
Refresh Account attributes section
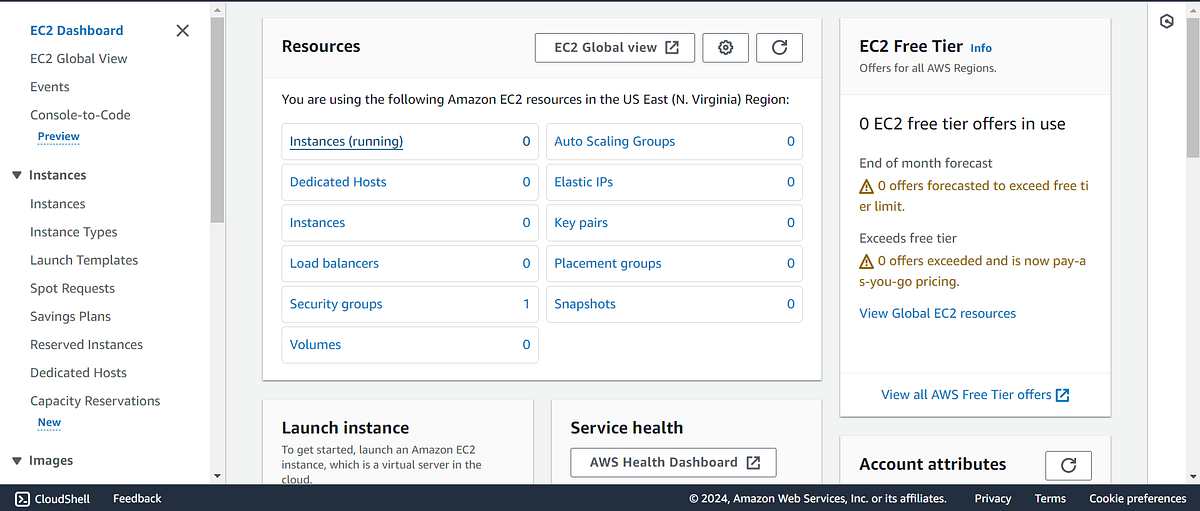1068,465
